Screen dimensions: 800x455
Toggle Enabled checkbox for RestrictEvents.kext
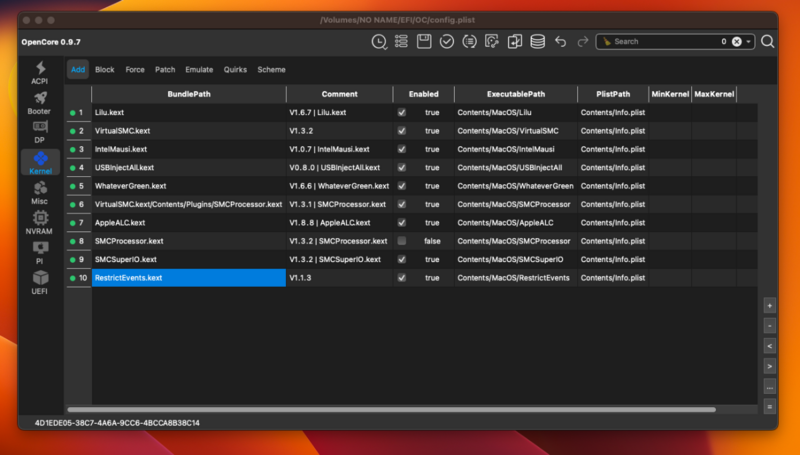402,277
